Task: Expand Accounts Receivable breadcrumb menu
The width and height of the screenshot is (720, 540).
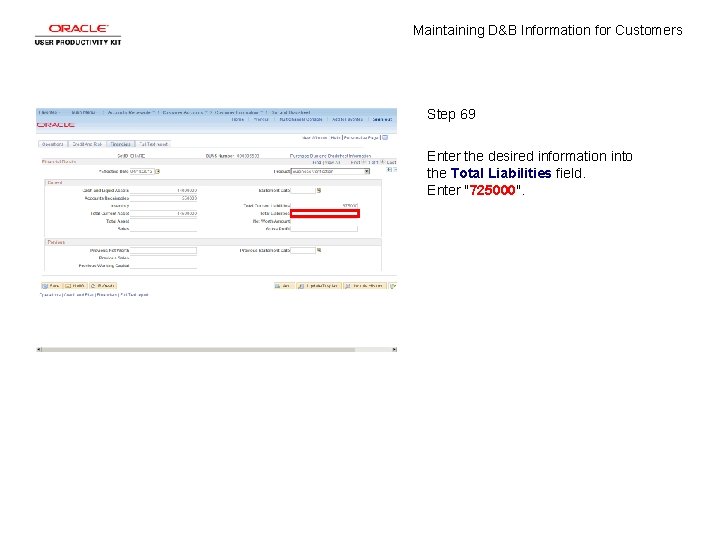Action: (130, 112)
